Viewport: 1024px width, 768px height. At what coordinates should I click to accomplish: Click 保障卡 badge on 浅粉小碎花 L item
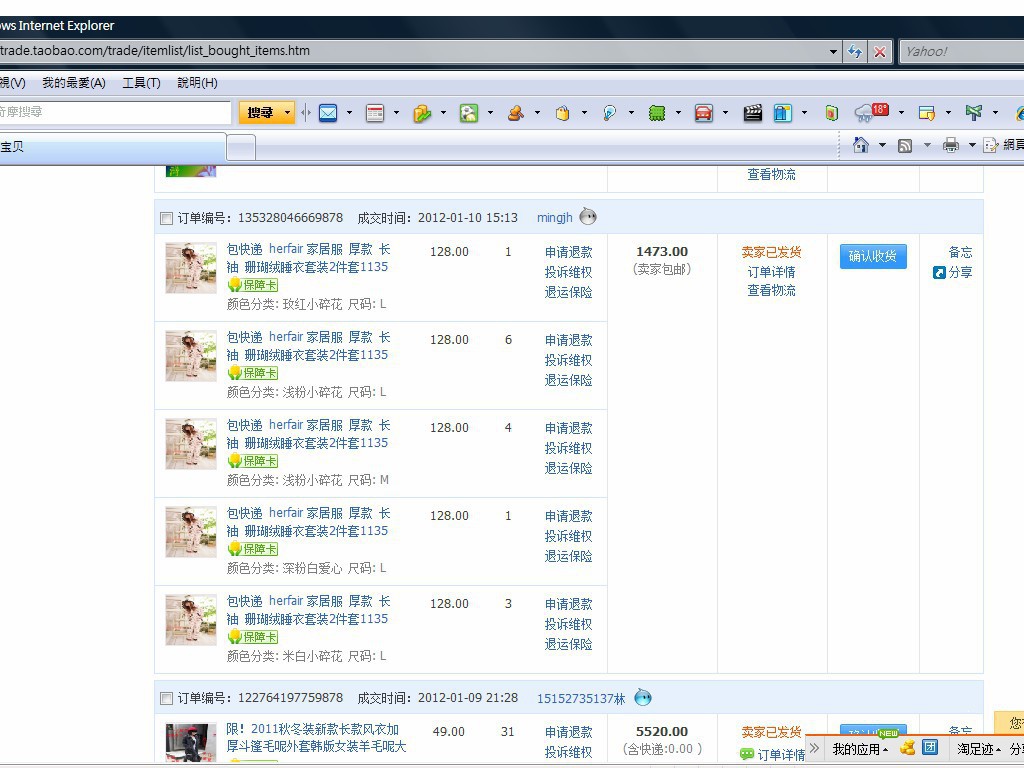(253, 373)
